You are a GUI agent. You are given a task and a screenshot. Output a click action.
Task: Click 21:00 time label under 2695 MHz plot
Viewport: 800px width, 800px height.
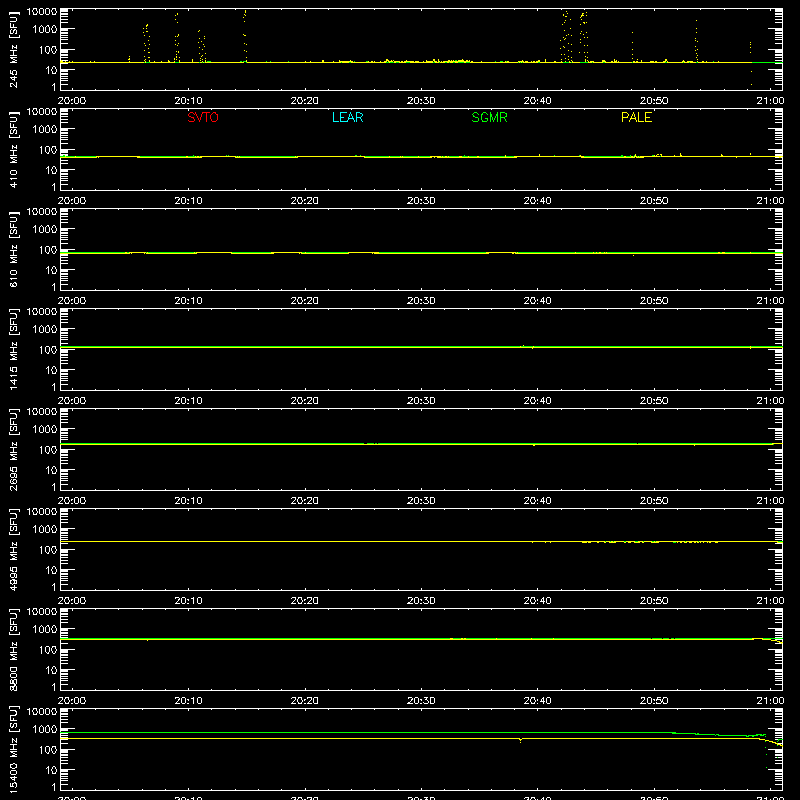pyautogui.click(x=770, y=501)
